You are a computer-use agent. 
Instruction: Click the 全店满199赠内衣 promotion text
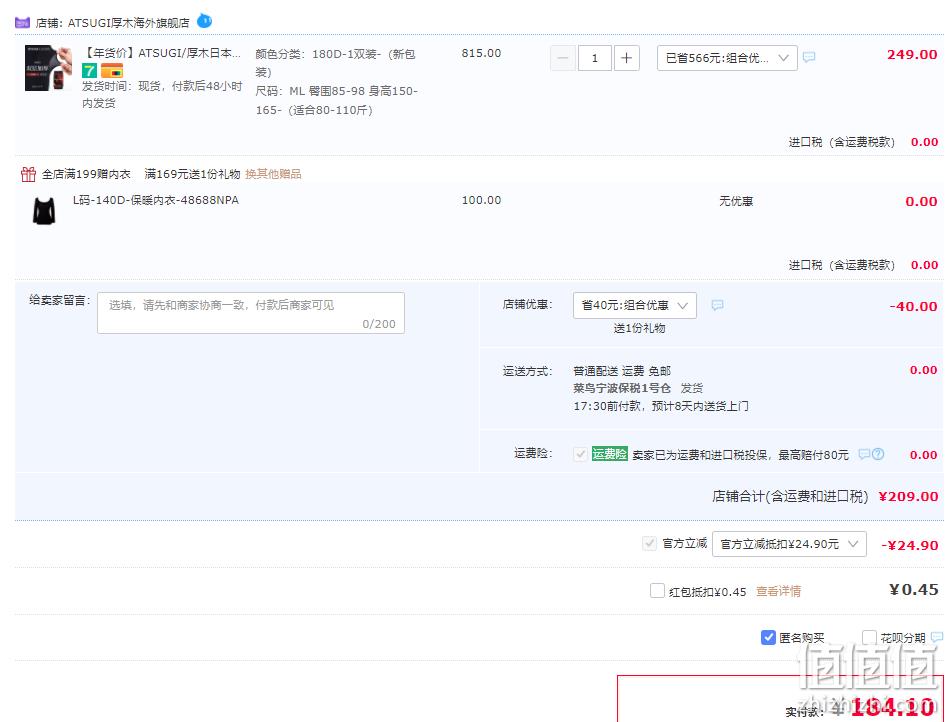pyautogui.click(x=86, y=174)
